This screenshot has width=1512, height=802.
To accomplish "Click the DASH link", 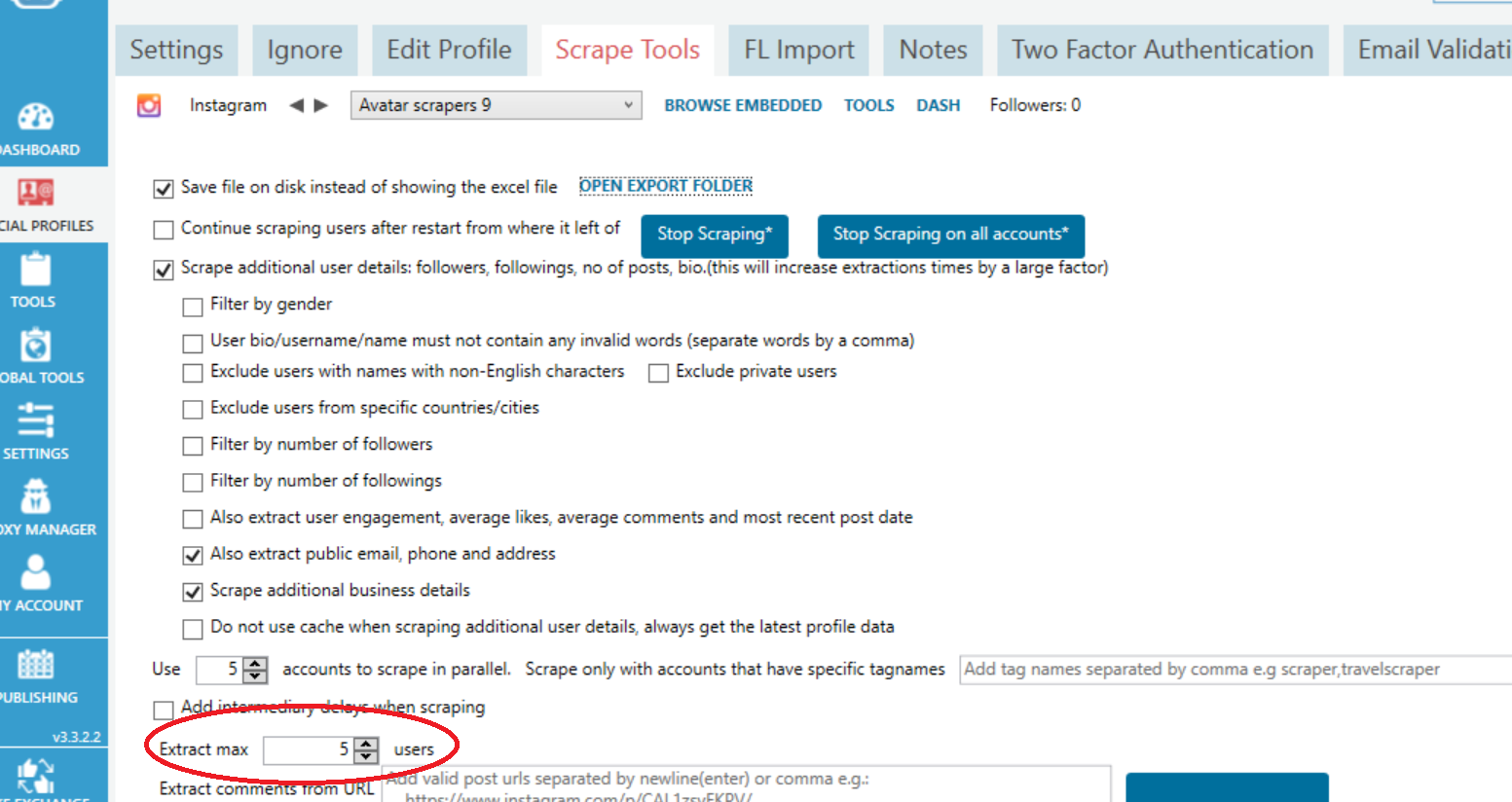I will pos(939,105).
